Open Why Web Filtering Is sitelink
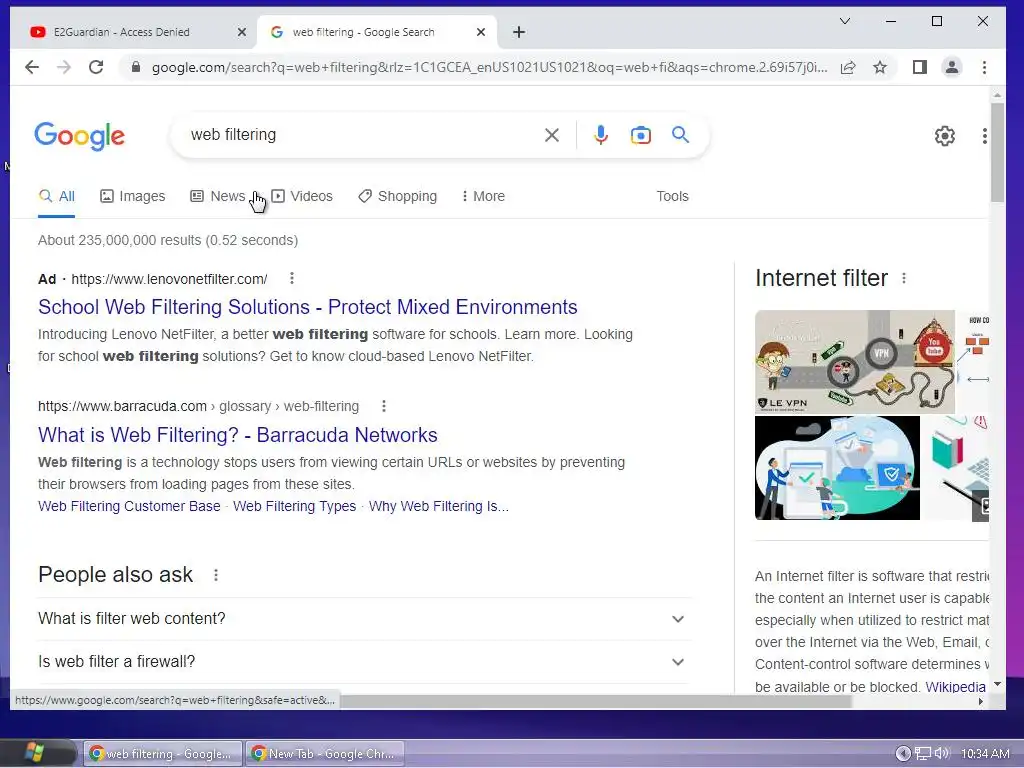 click(438, 506)
